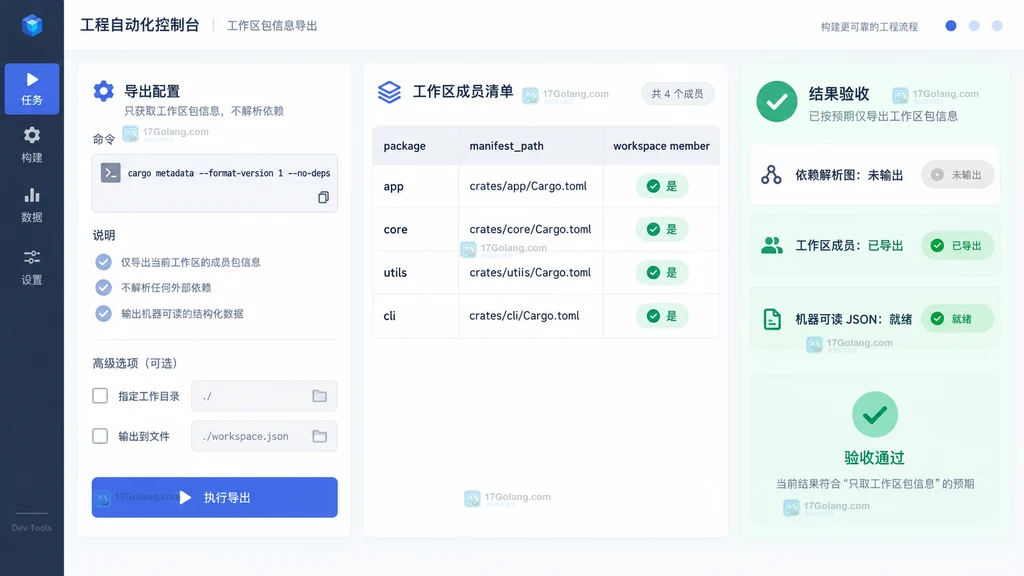Click the green check icon beside 结果验收
Screen dimensions: 1024x576
(x=776, y=101)
